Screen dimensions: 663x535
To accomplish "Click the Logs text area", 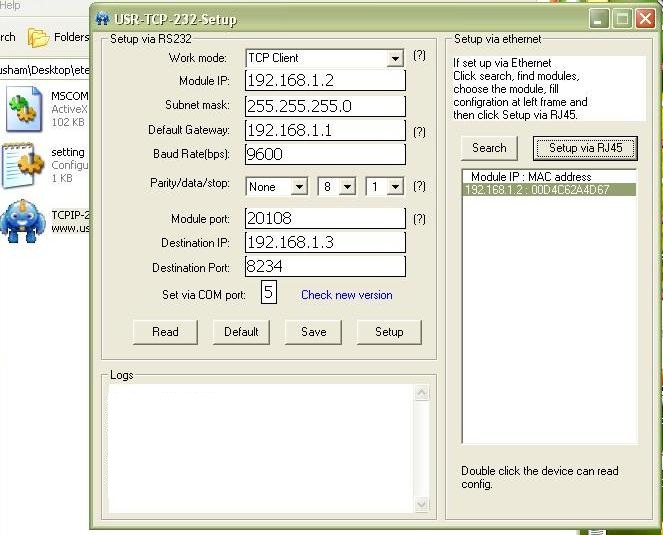I will tap(261, 448).
